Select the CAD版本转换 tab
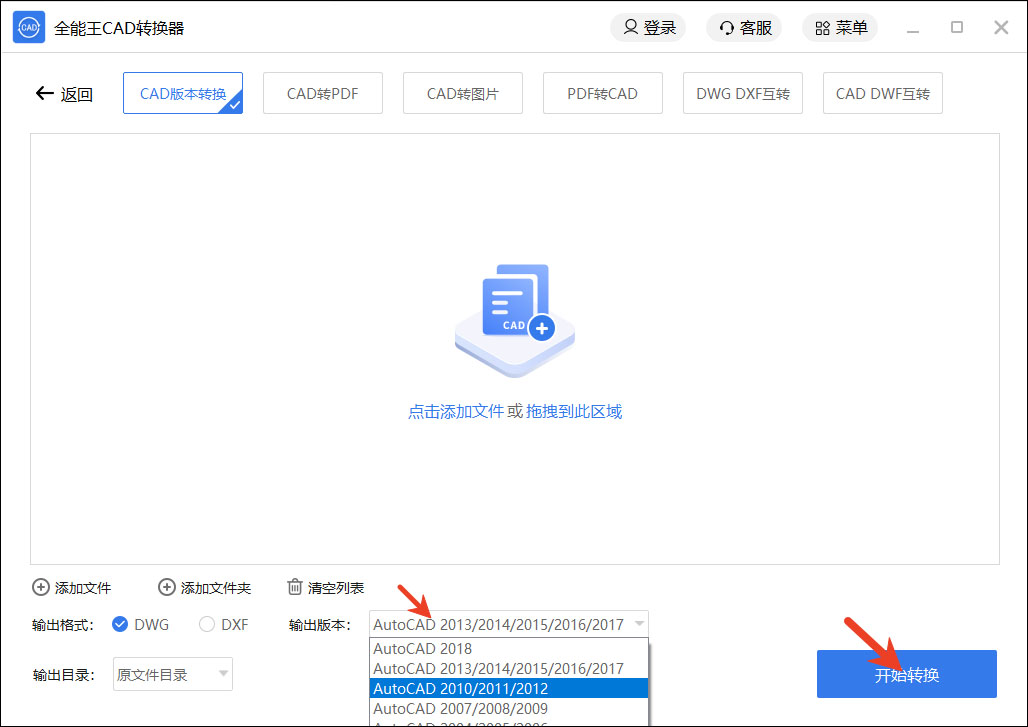The image size is (1028, 727). click(183, 93)
